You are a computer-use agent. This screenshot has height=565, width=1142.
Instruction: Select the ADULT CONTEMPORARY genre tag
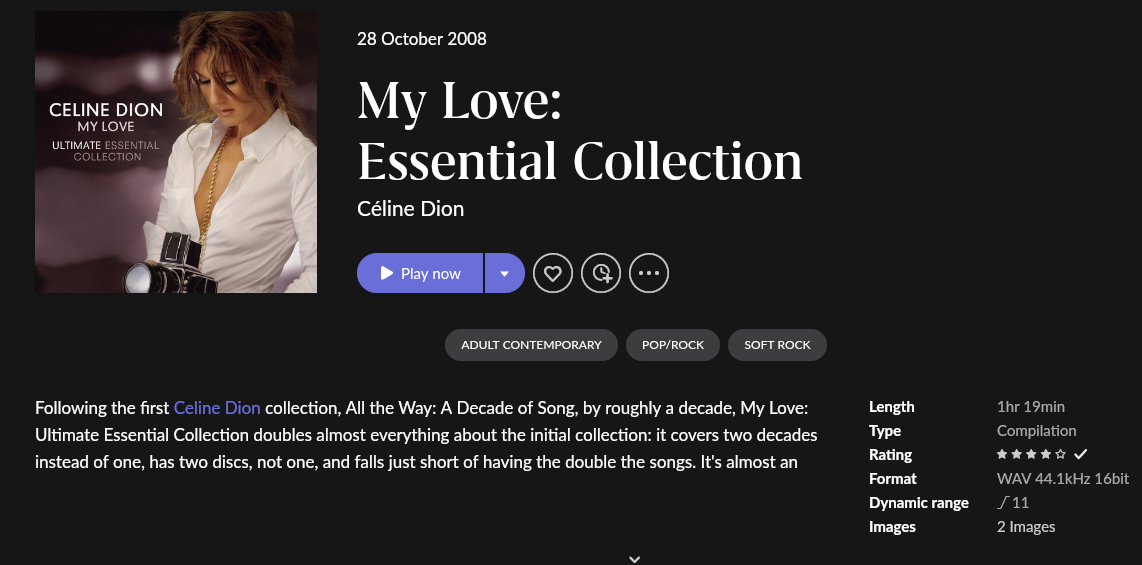pyautogui.click(x=531, y=345)
